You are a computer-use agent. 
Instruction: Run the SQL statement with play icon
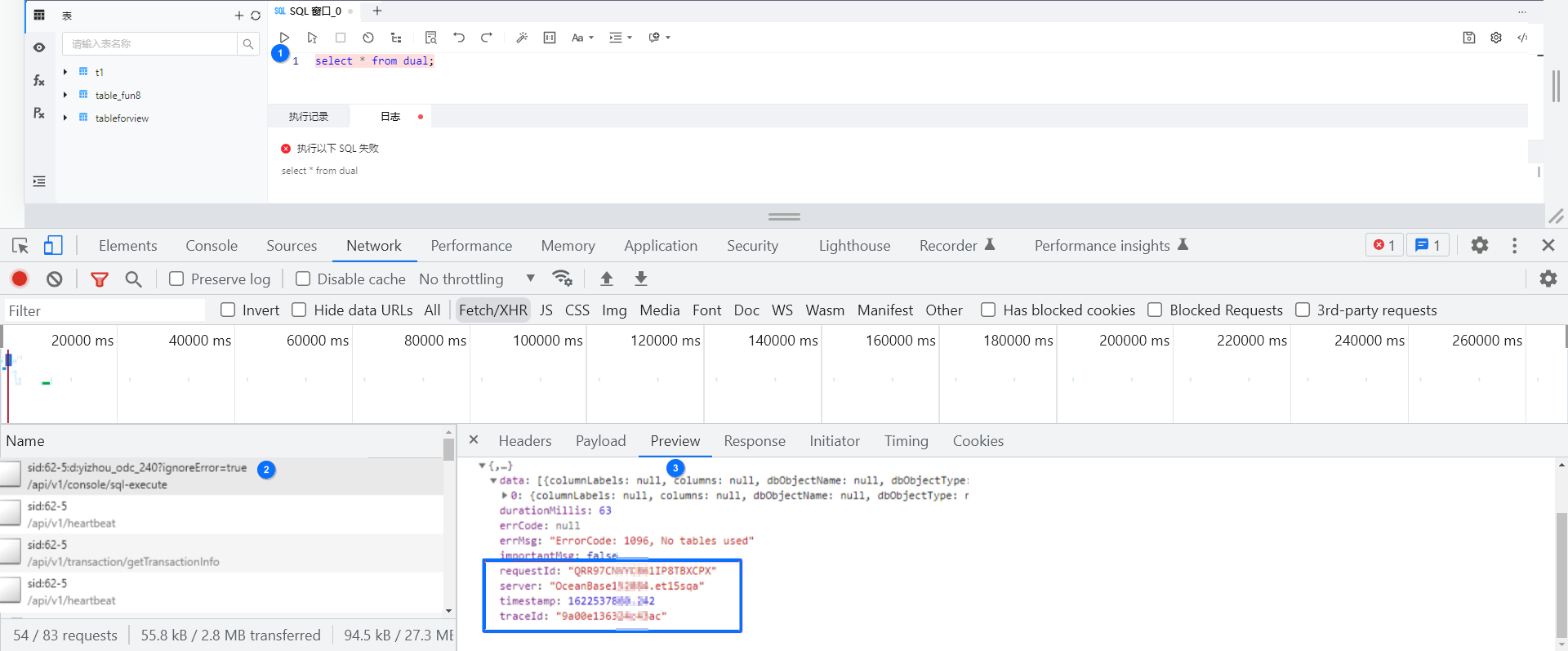(x=284, y=38)
